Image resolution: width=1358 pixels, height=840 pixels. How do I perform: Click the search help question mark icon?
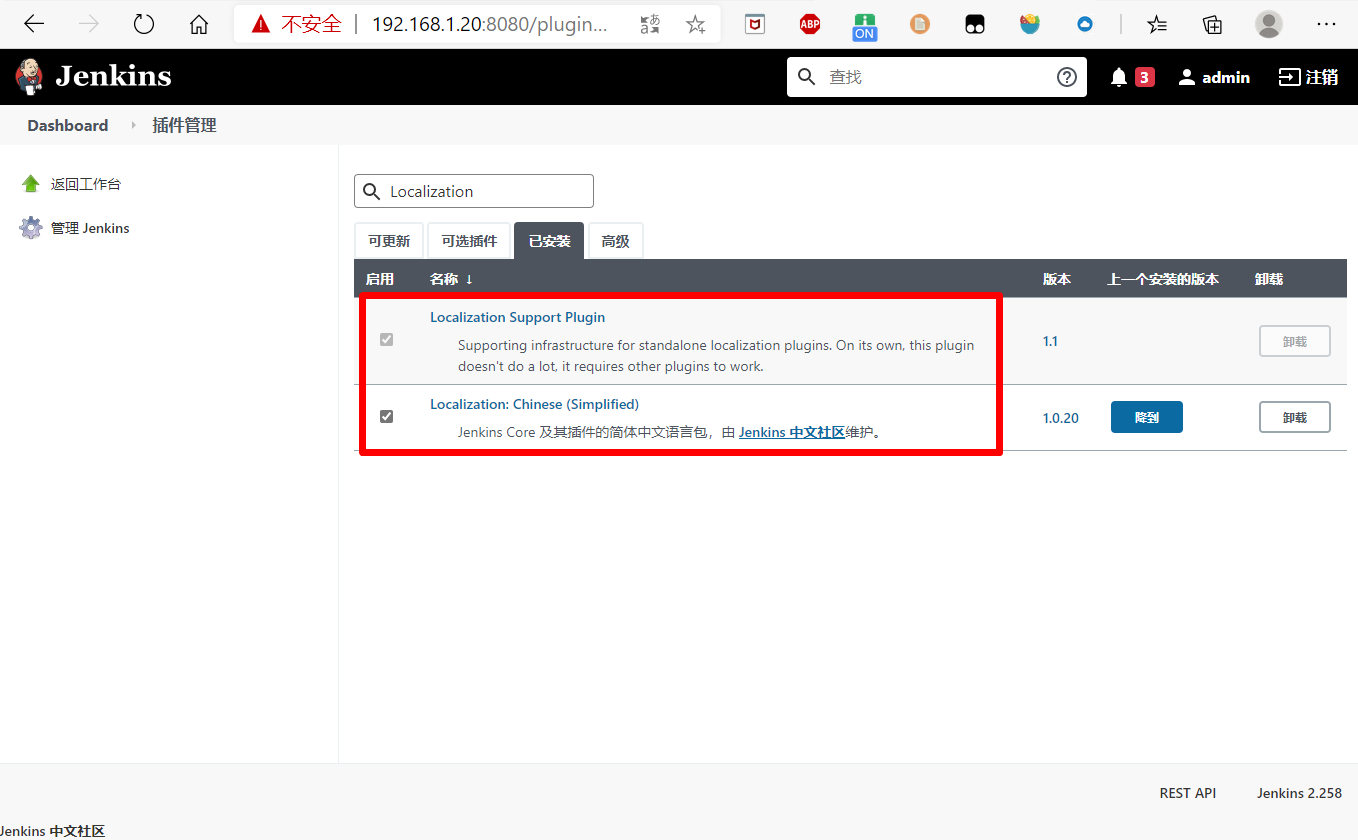[1067, 77]
